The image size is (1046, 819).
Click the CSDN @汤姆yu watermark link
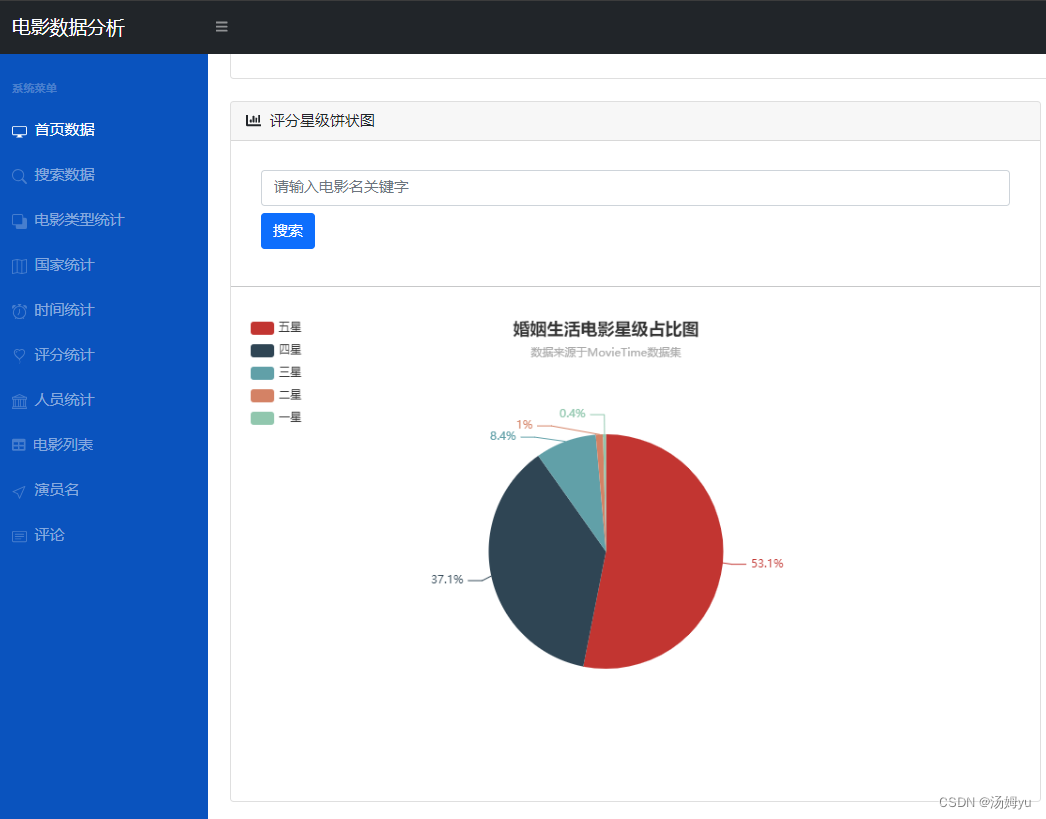pyautogui.click(x=985, y=801)
